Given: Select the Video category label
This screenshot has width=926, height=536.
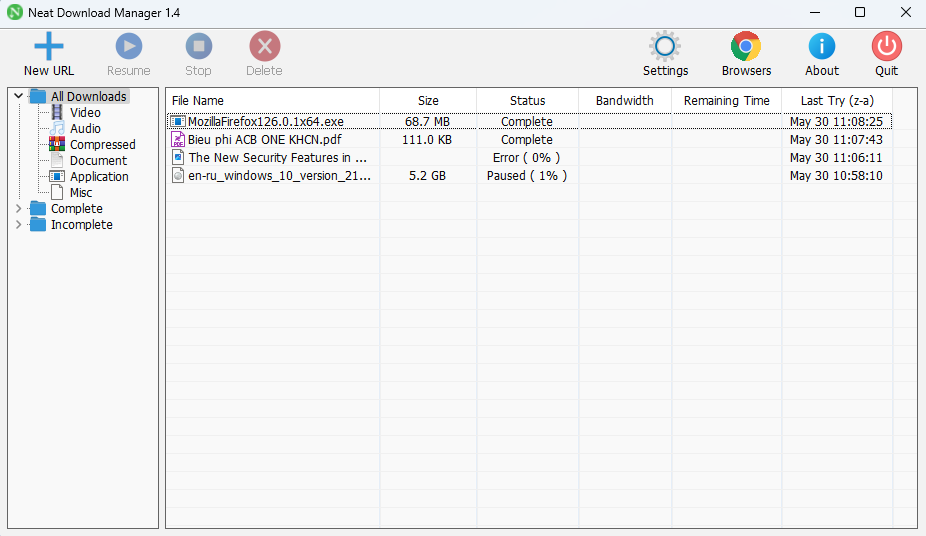Looking at the screenshot, I should [x=85, y=112].
